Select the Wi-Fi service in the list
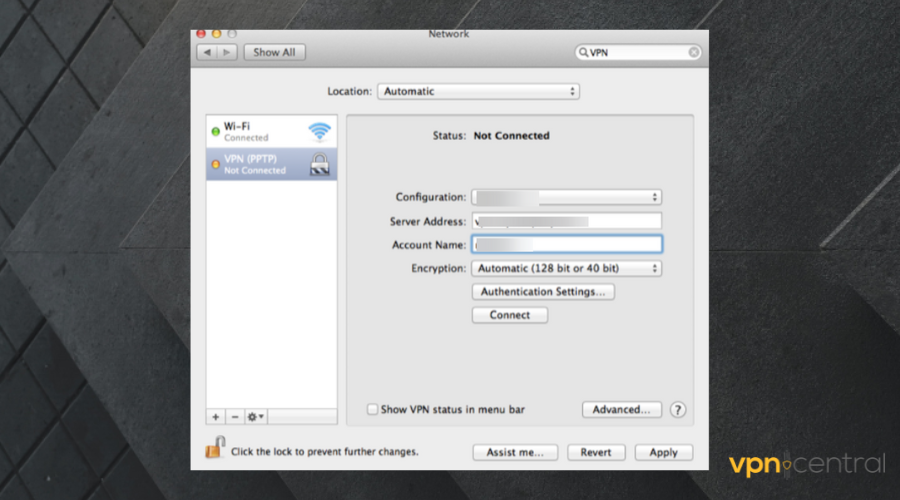The image size is (900, 500). tap(271, 131)
